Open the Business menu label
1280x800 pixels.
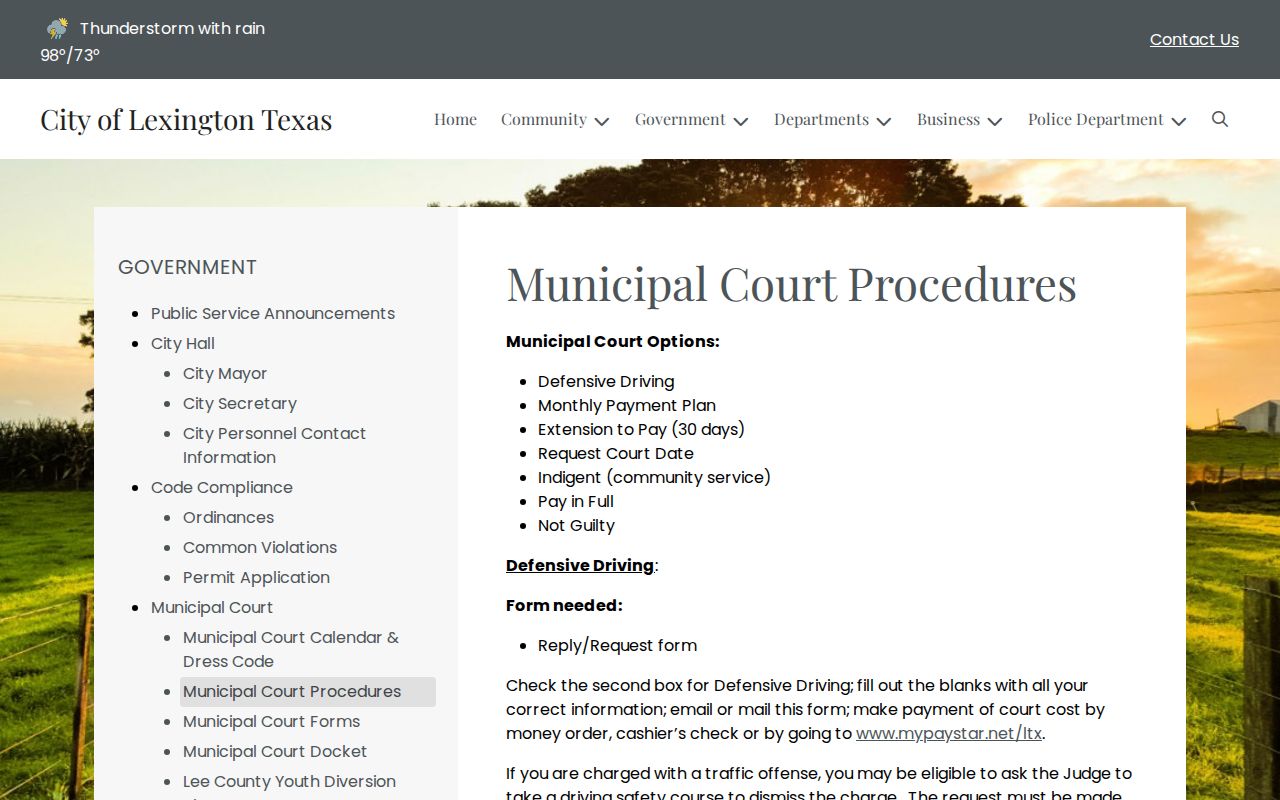pyautogui.click(x=948, y=119)
